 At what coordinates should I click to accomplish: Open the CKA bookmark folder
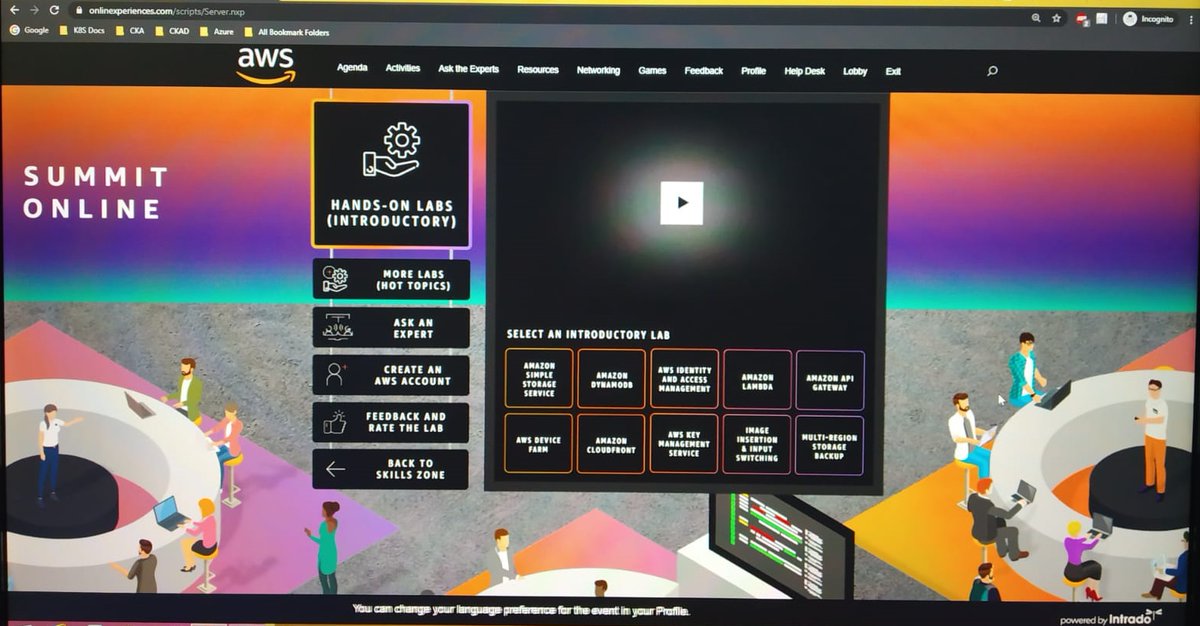pyautogui.click(x=130, y=31)
